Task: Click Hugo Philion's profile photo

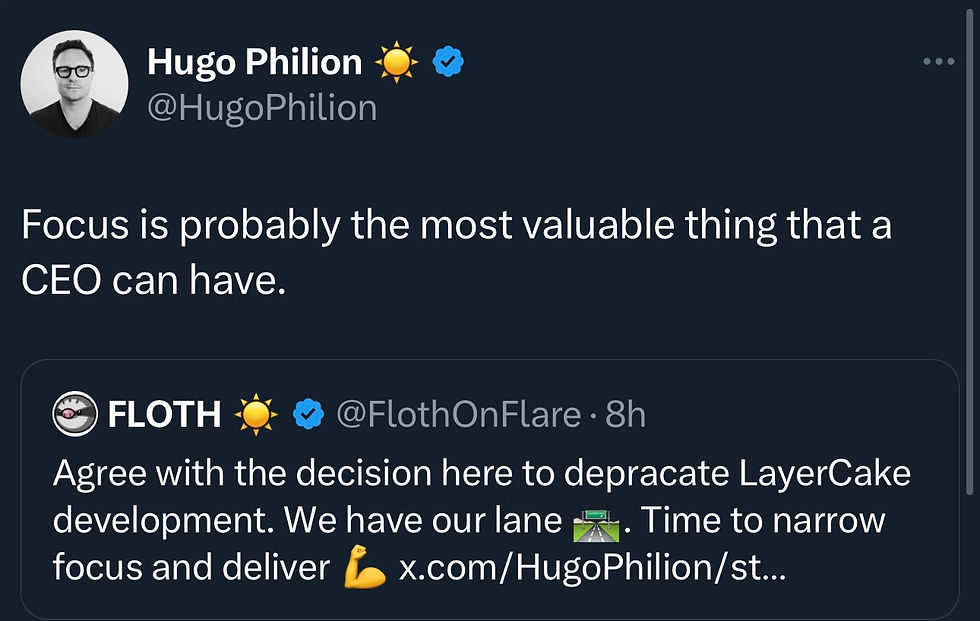Action: (x=74, y=83)
